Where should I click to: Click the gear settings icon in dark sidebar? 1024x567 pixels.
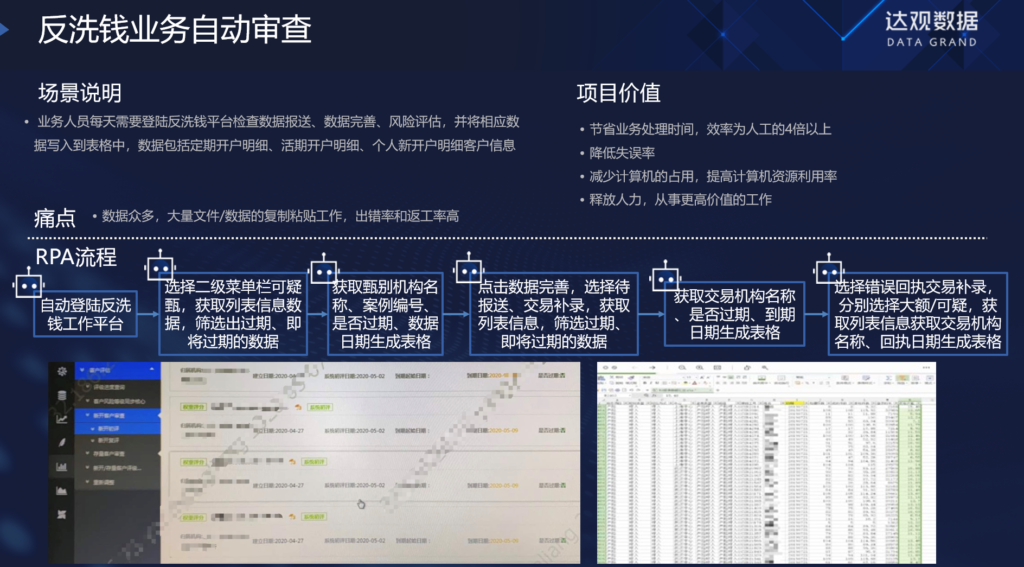[x=62, y=371]
